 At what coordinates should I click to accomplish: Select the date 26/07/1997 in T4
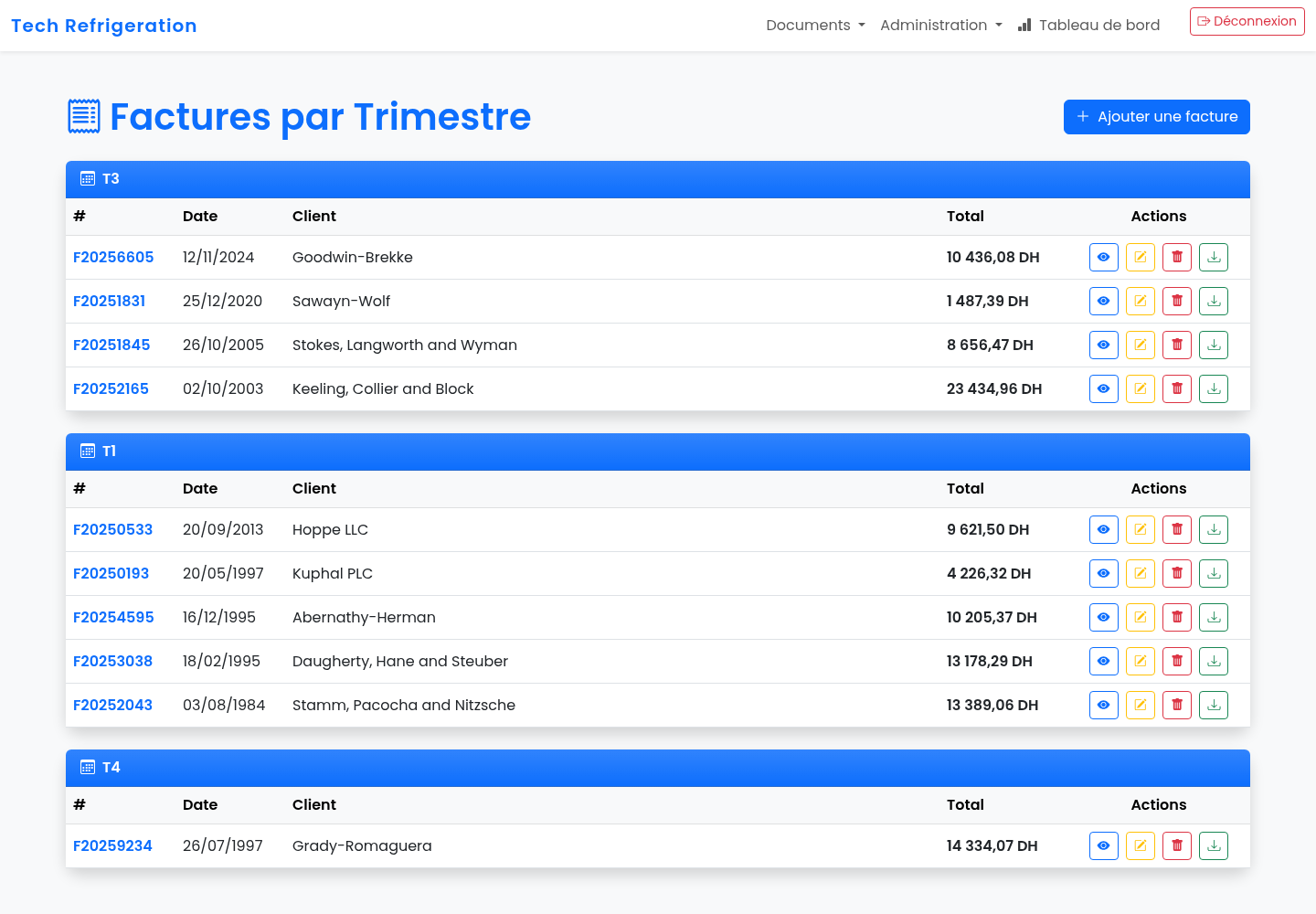click(x=223, y=846)
